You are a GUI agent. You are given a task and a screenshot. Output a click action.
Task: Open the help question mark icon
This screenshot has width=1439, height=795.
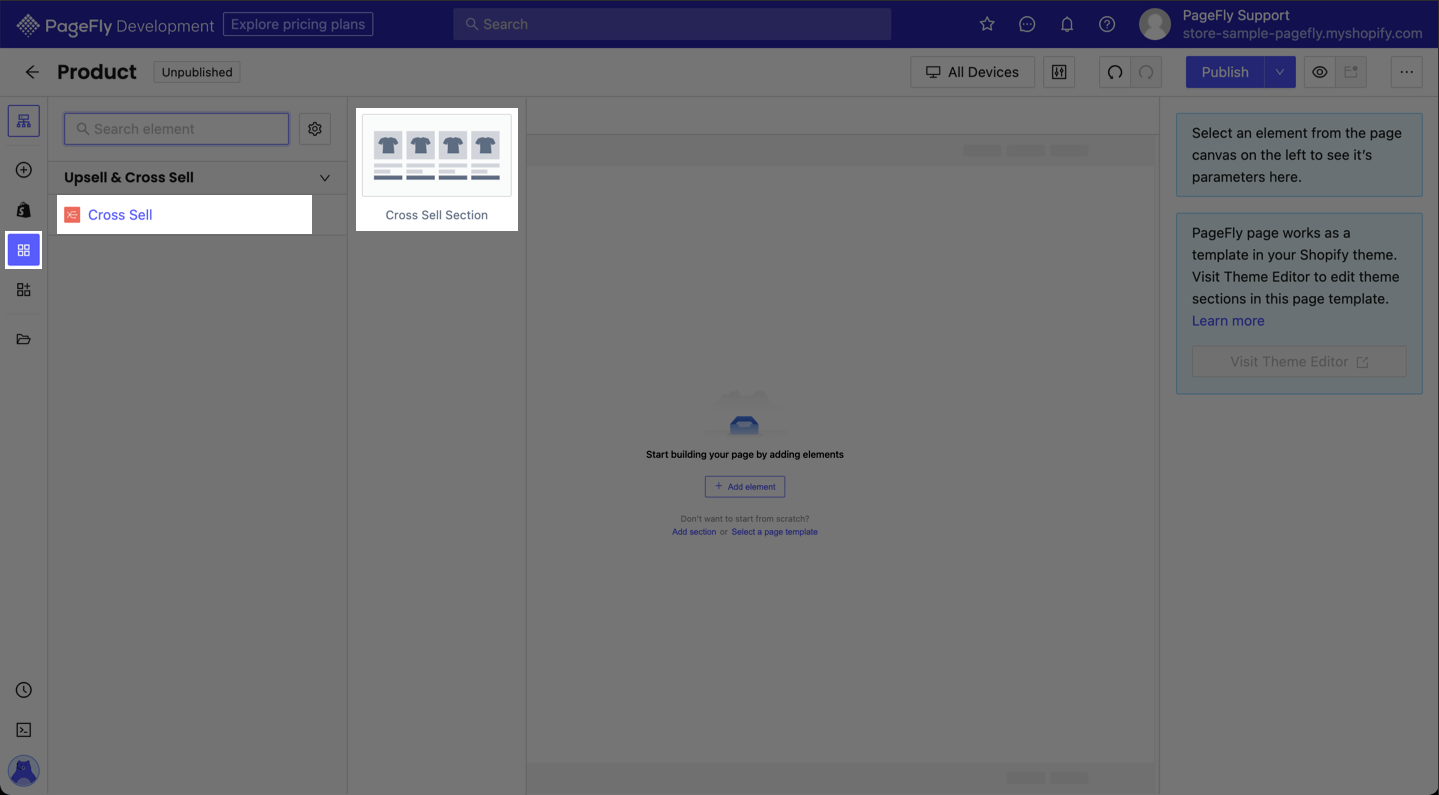coord(1107,24)
